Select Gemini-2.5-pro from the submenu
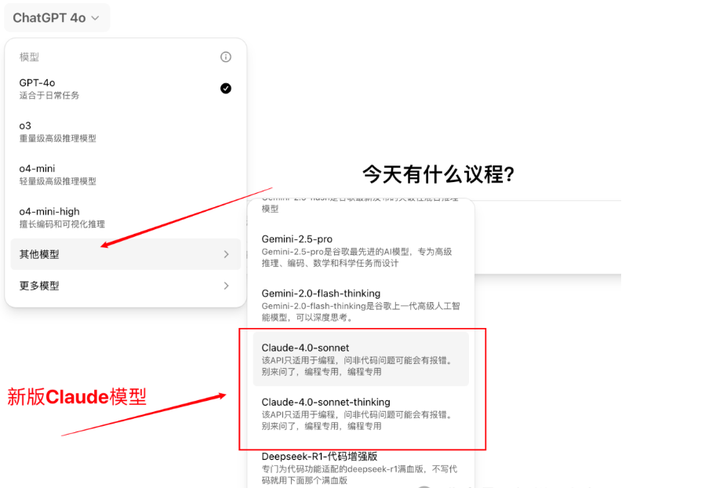Viewport: 720px width, 488px height. [x=360, y=251]
